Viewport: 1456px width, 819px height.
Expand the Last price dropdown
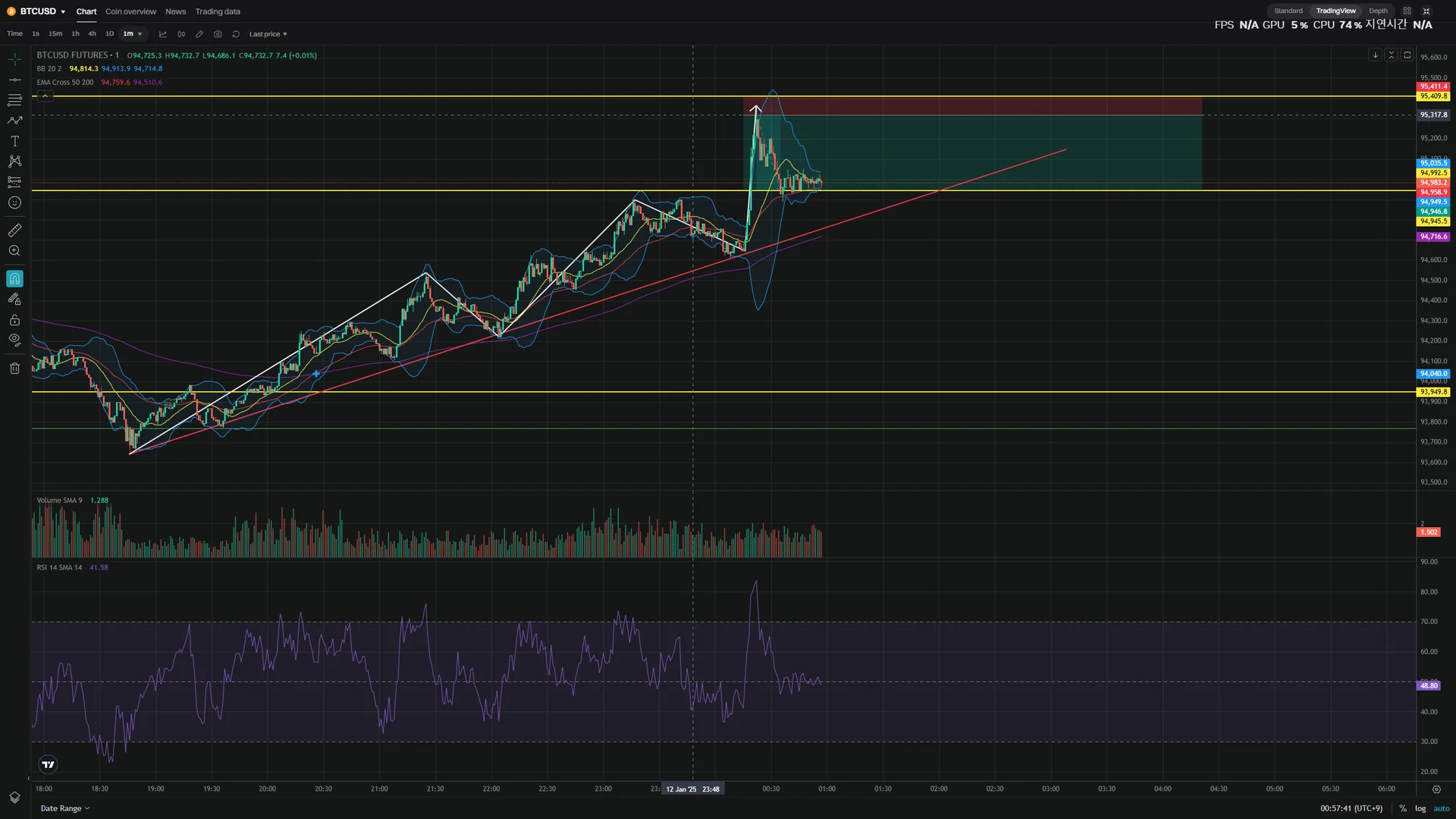point(268,34)
